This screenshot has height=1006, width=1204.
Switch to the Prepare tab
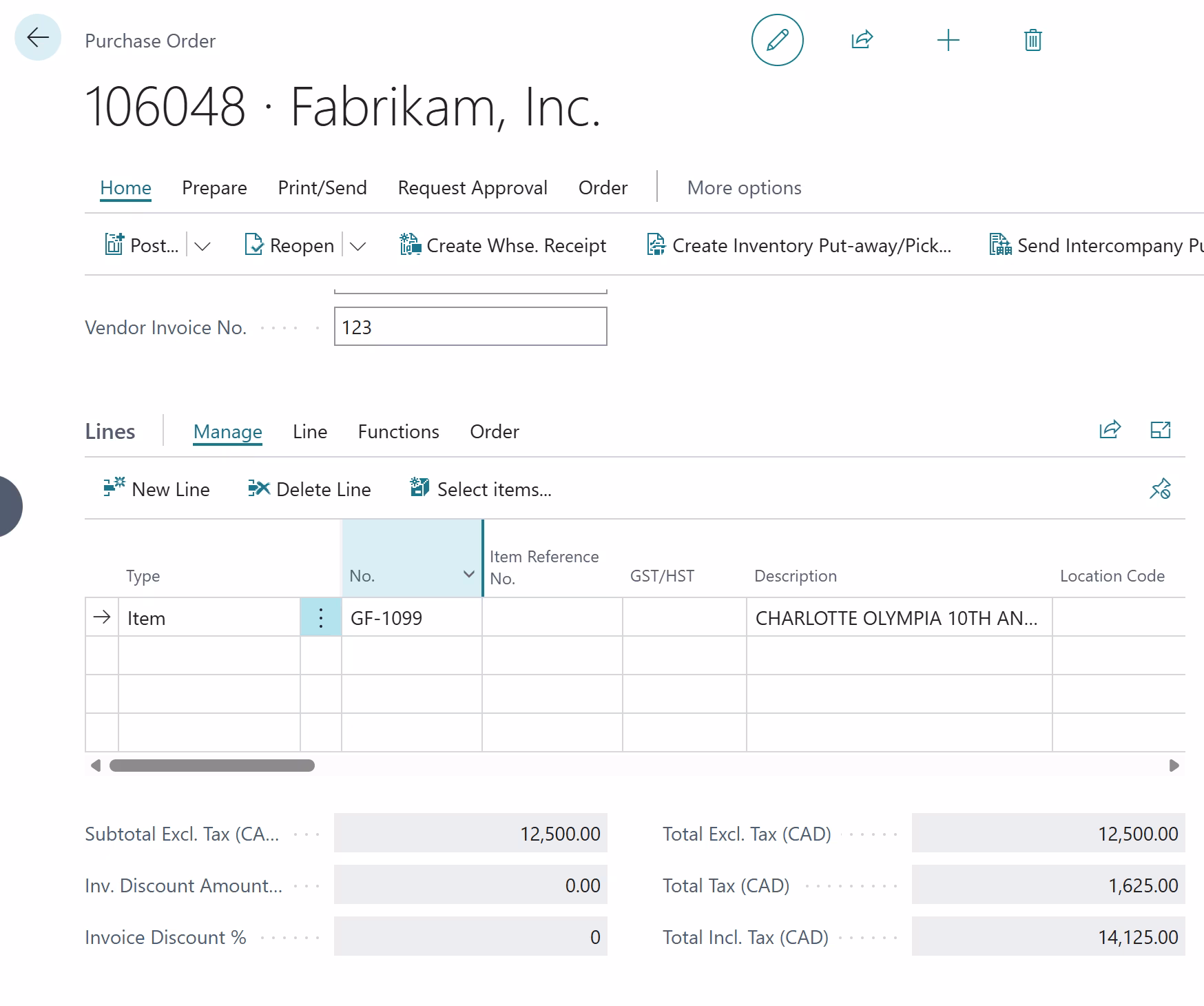click(214, 187)
